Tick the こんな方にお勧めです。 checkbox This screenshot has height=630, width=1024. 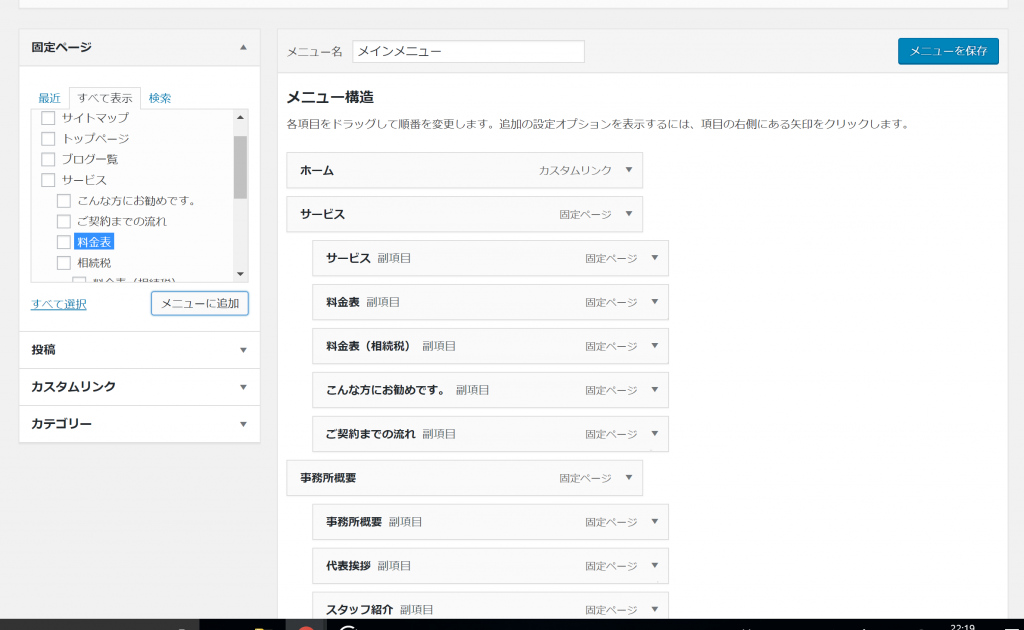(x=63, y=201)
